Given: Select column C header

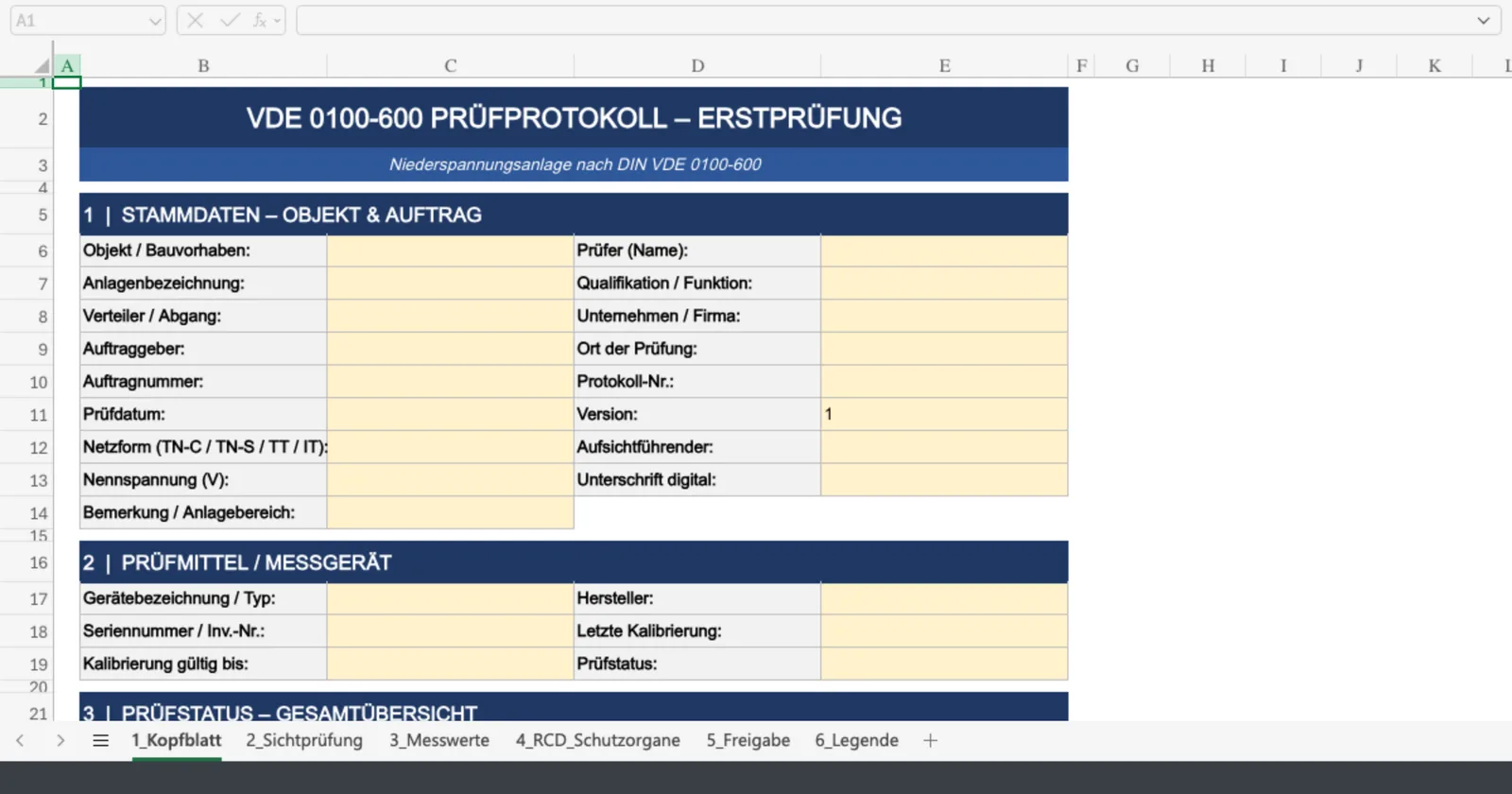Looking at the screenshot, I should [450, 65].
